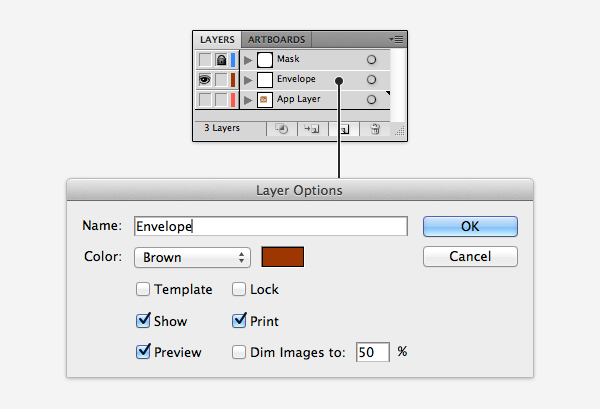
Task: Delete selection with the trash icon
Action: (375, 129)
